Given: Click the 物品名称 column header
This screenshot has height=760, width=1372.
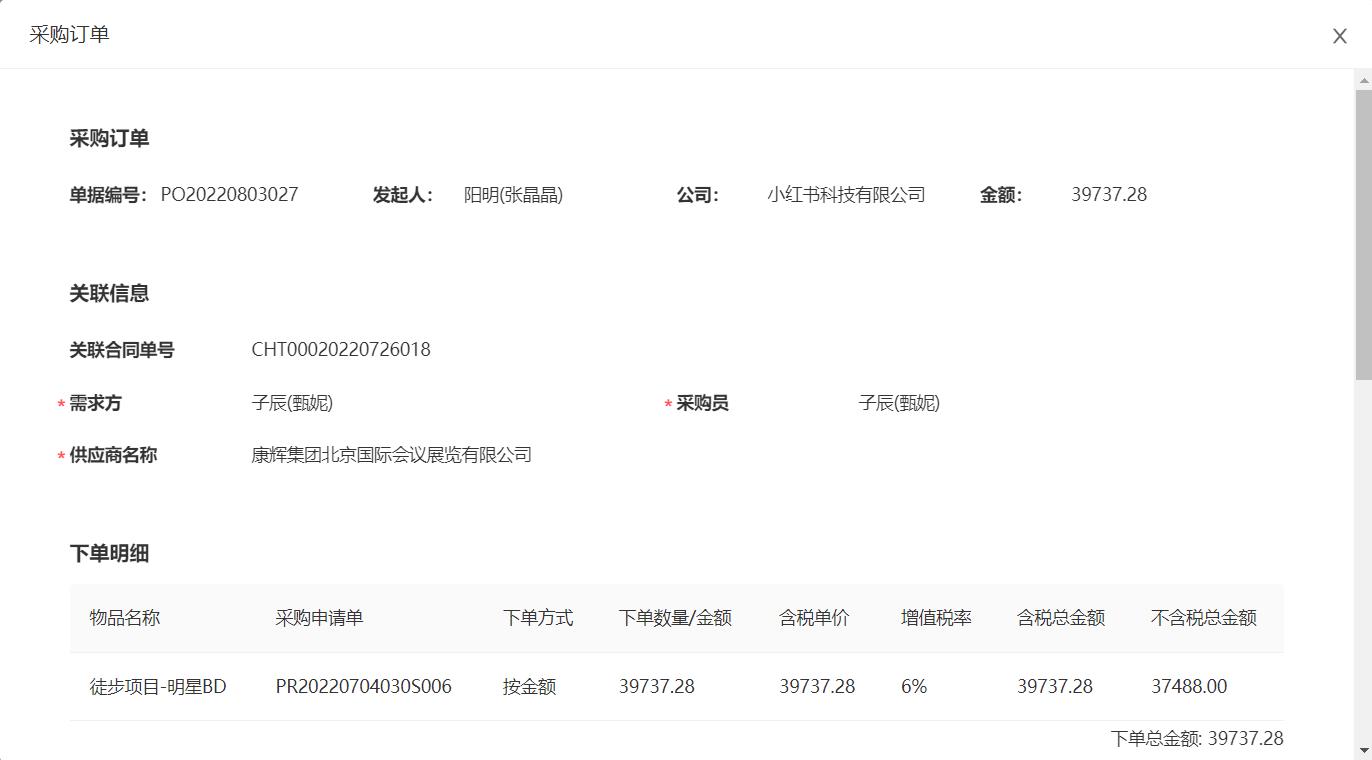Looking at the screenshot, I should click(x=125, y=618).
